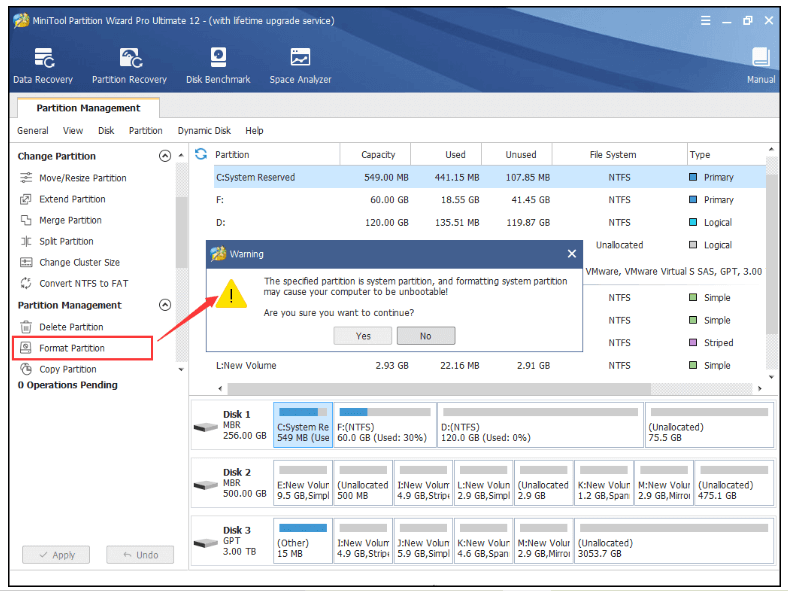This screenshot has height=591, width=788.
Task: Select 475.1 GB Unallocated block on Disk 2
Action: click(734, 482)
